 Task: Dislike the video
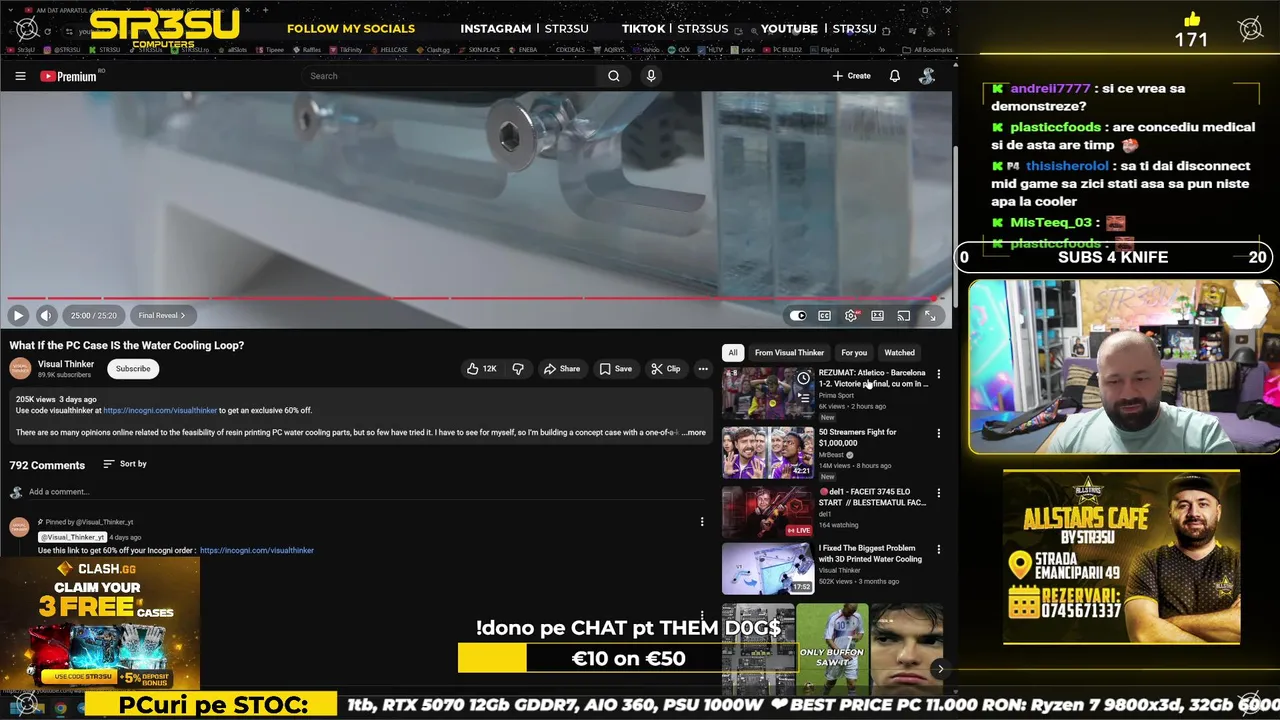click(518, 369)
